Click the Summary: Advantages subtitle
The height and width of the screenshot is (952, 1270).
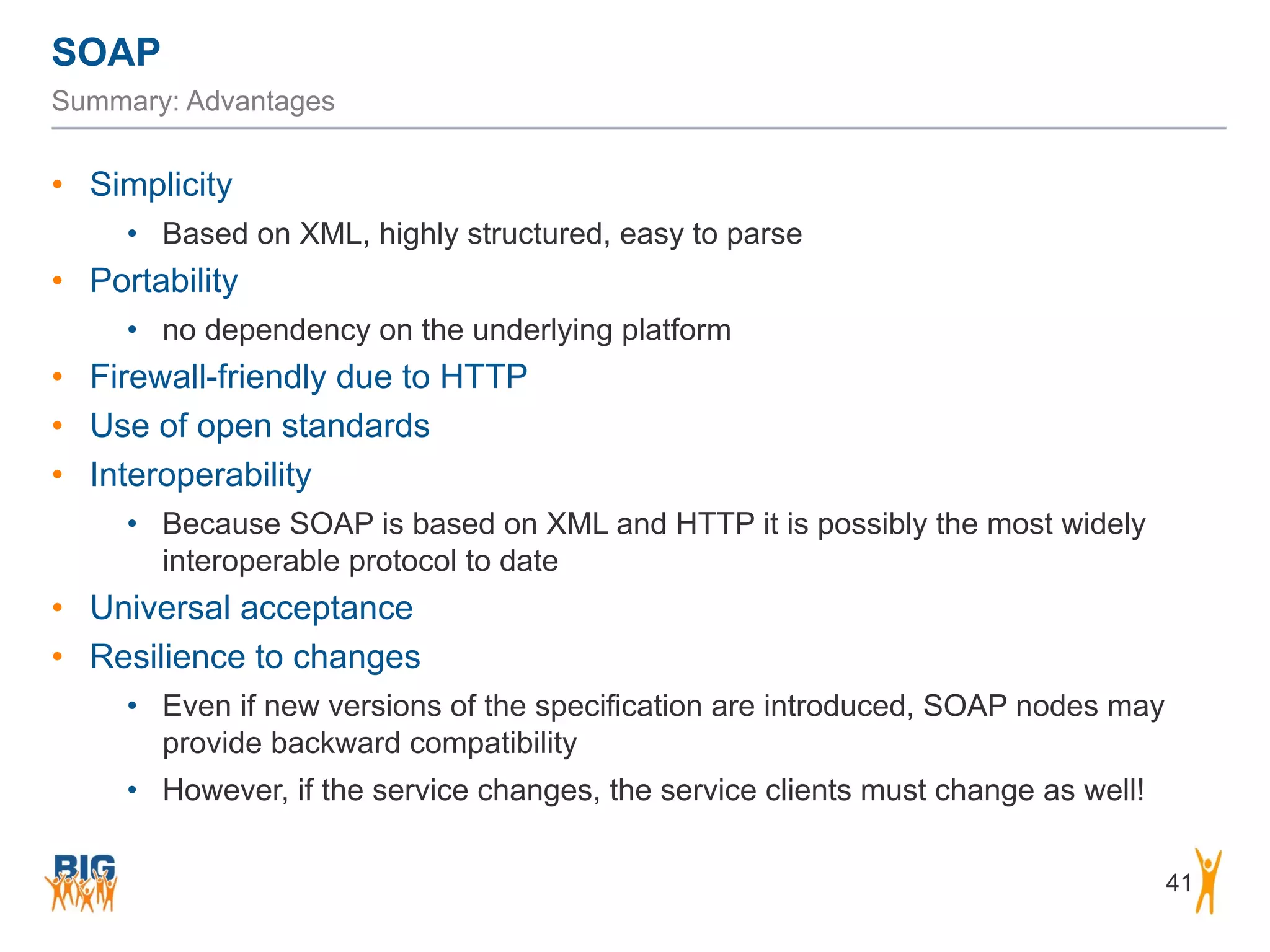point(193,101)
